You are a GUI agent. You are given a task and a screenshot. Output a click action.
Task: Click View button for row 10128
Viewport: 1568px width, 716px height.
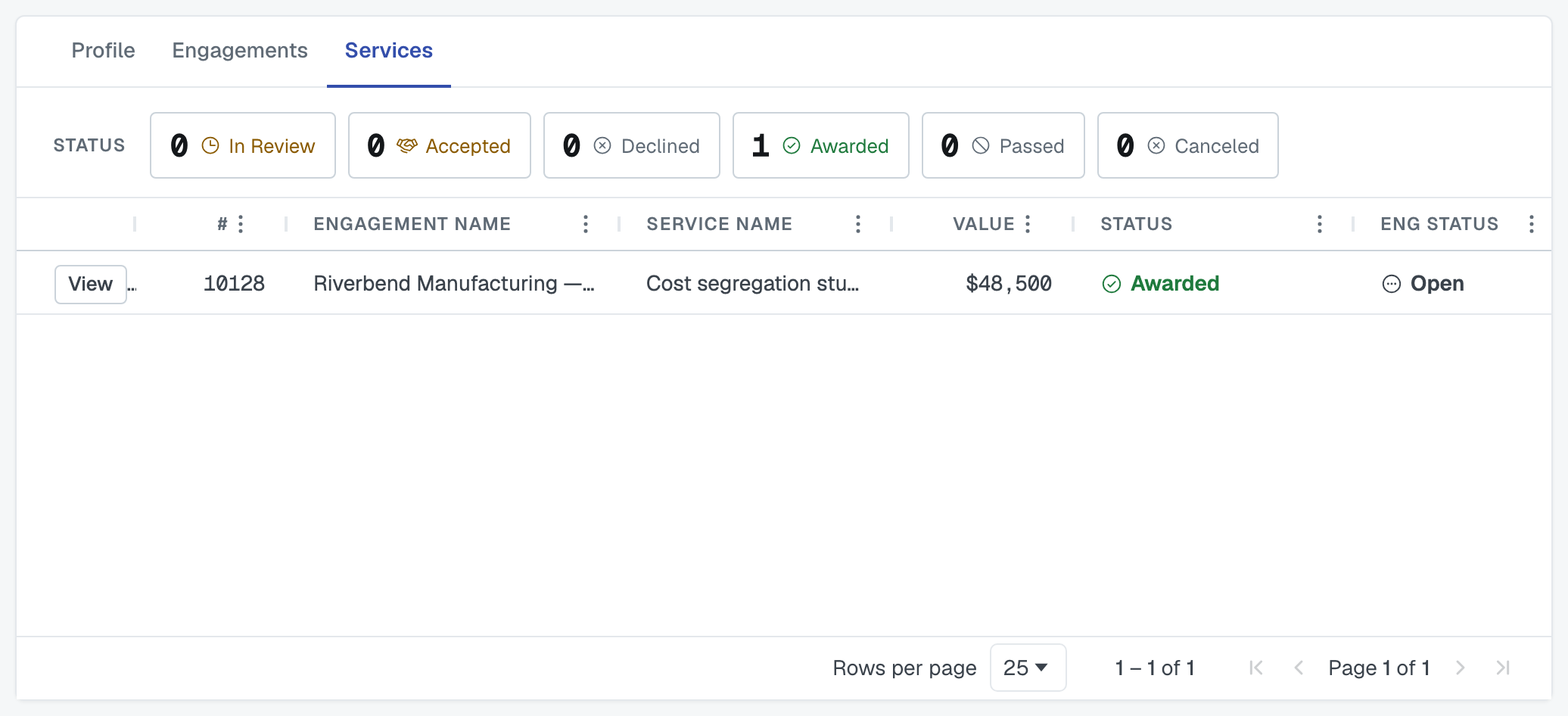point(91,284)
